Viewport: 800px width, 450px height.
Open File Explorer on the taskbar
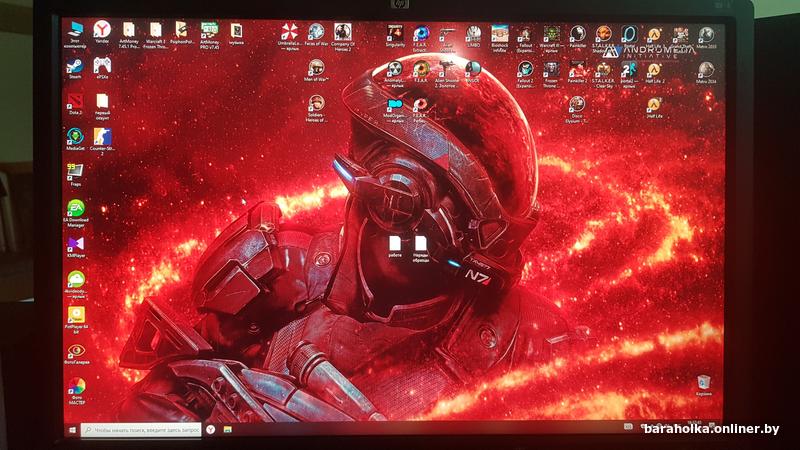coord(228,430)
